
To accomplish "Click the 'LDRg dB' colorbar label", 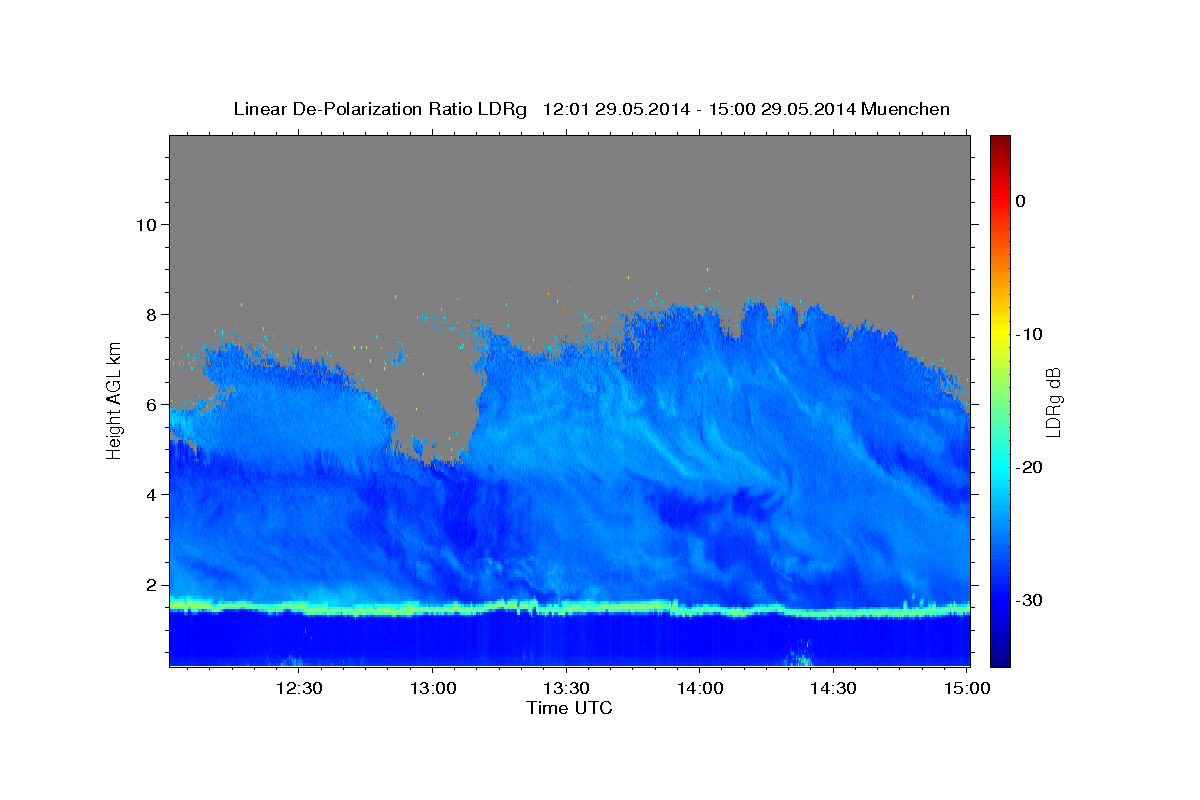I will (x=1053, y=401).
